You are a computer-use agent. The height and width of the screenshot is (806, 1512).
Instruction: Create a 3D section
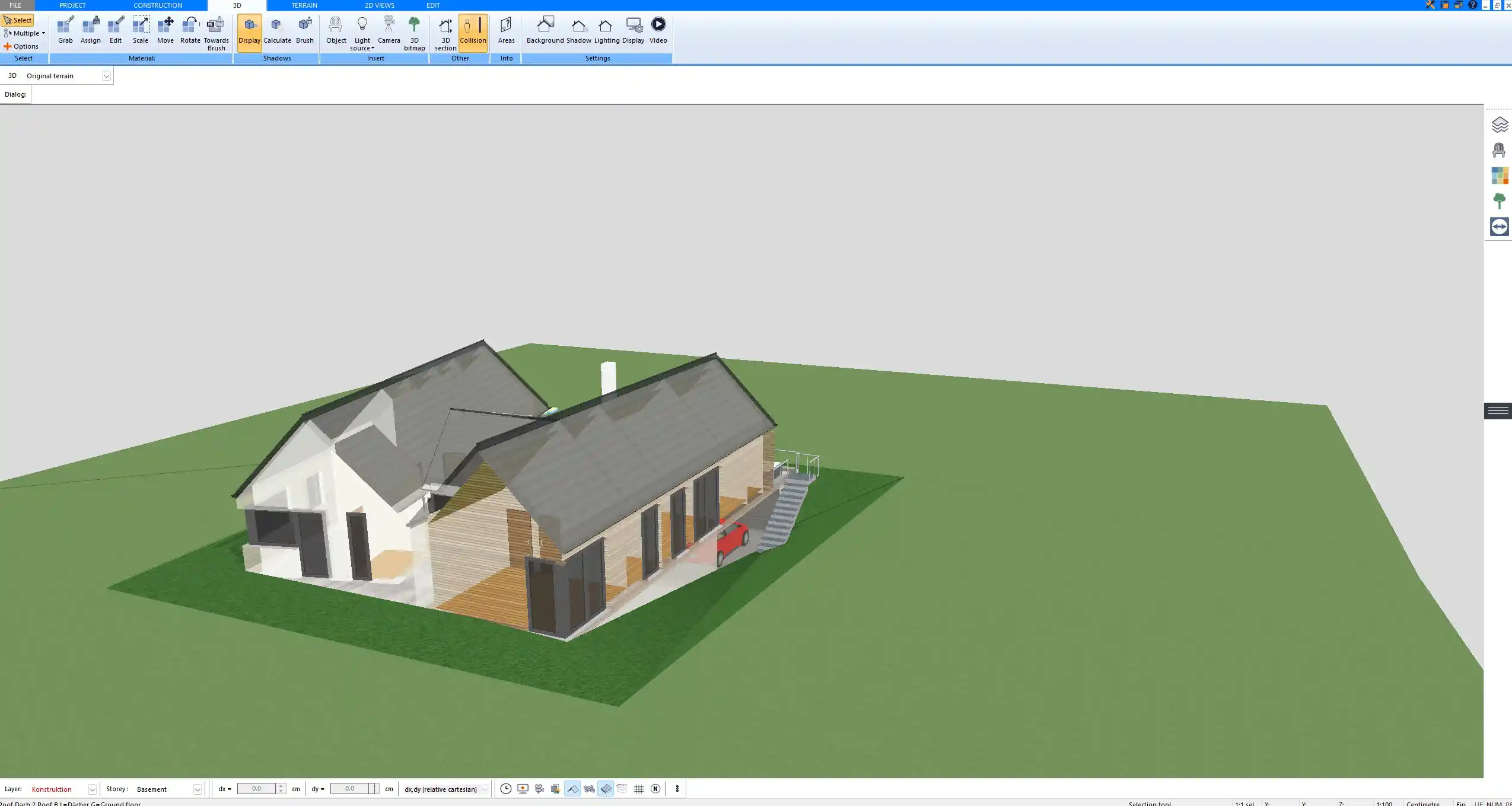(445, 34)
